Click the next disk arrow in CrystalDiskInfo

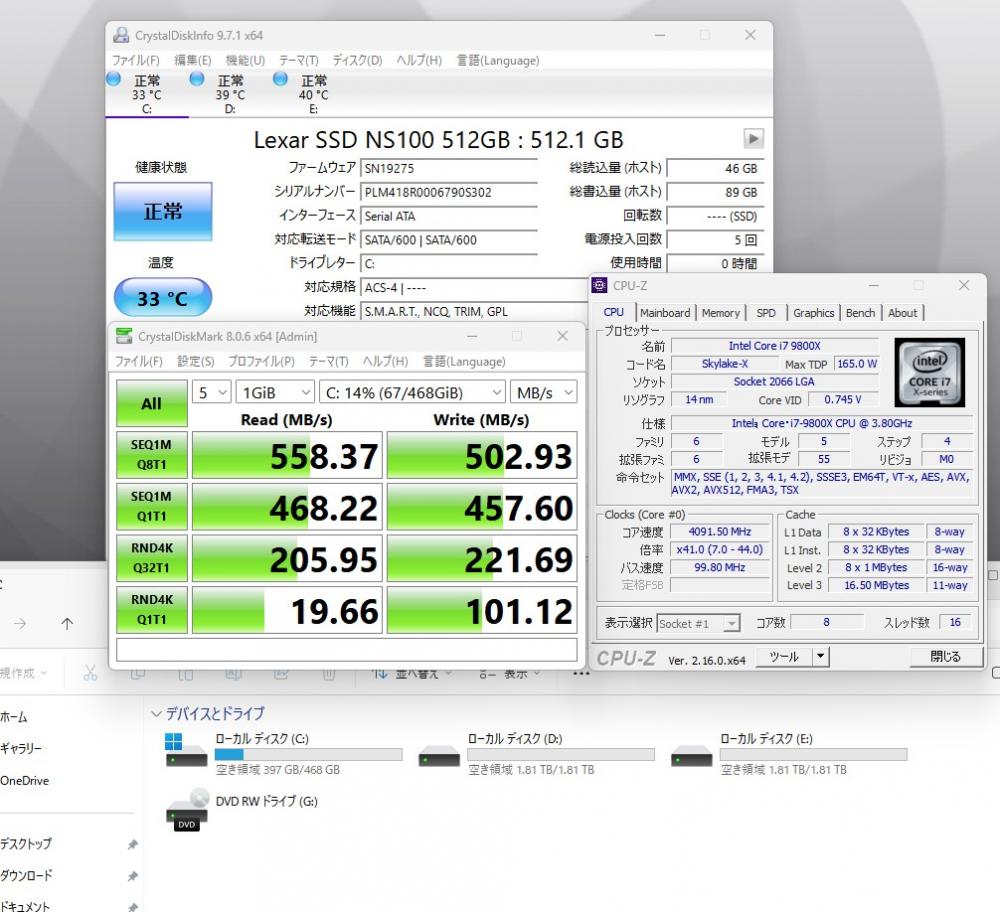tap(753, 138)
